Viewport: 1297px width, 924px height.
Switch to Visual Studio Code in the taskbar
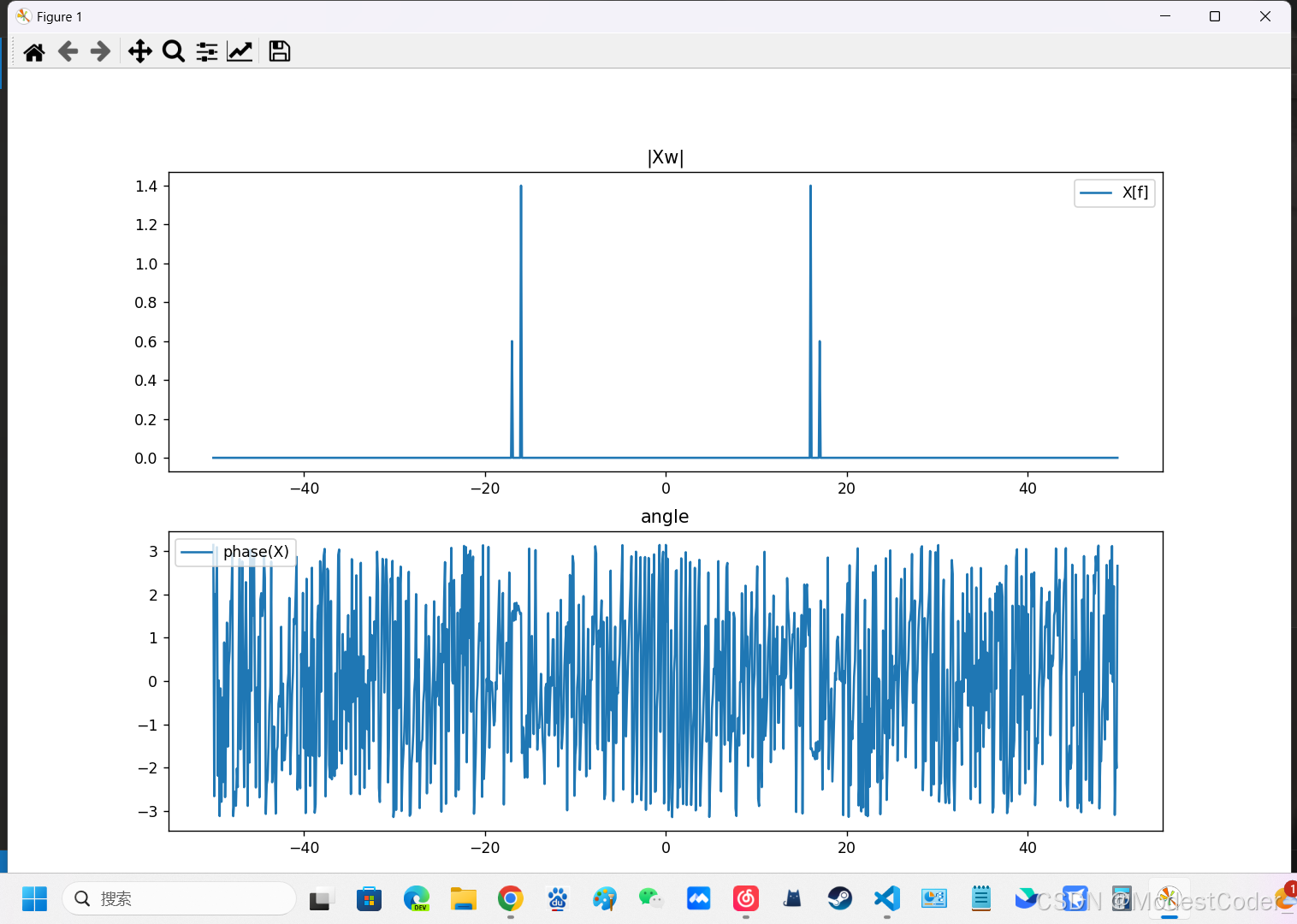click(887, 899)
